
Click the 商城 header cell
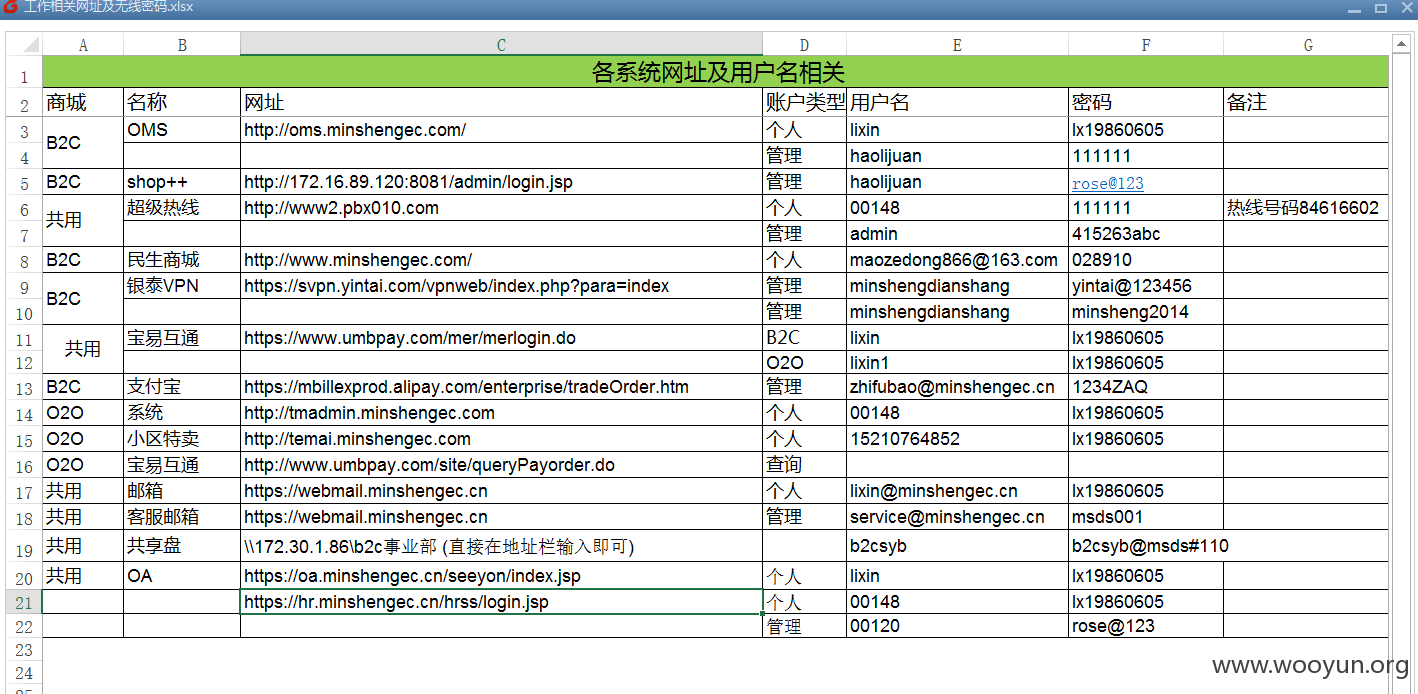point(83,102)
